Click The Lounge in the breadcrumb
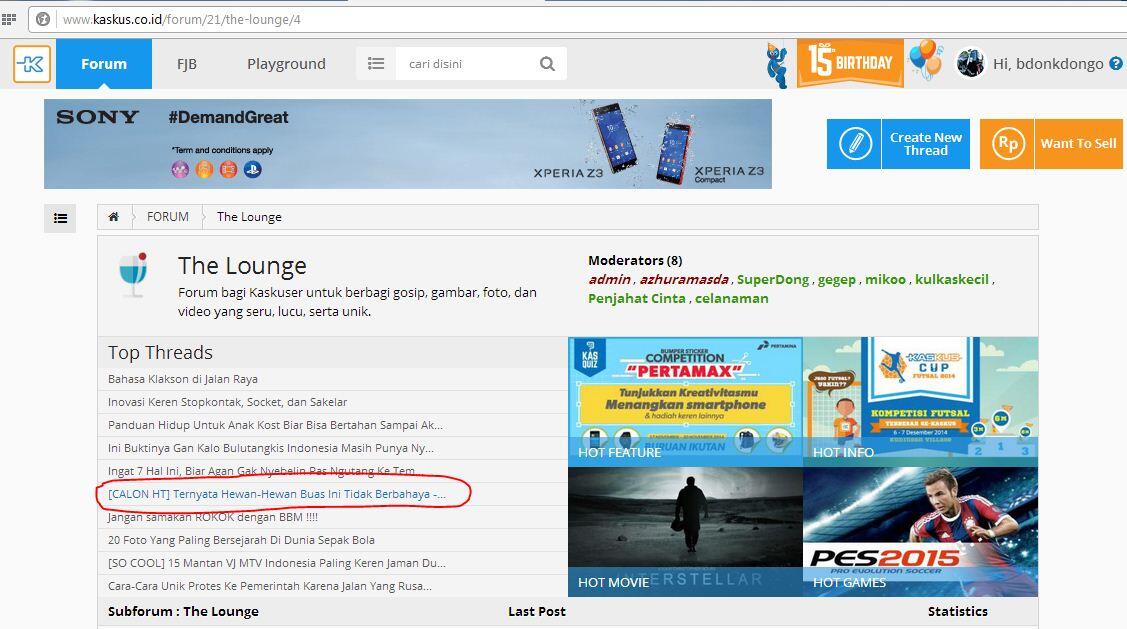 [x=249, y=216]
